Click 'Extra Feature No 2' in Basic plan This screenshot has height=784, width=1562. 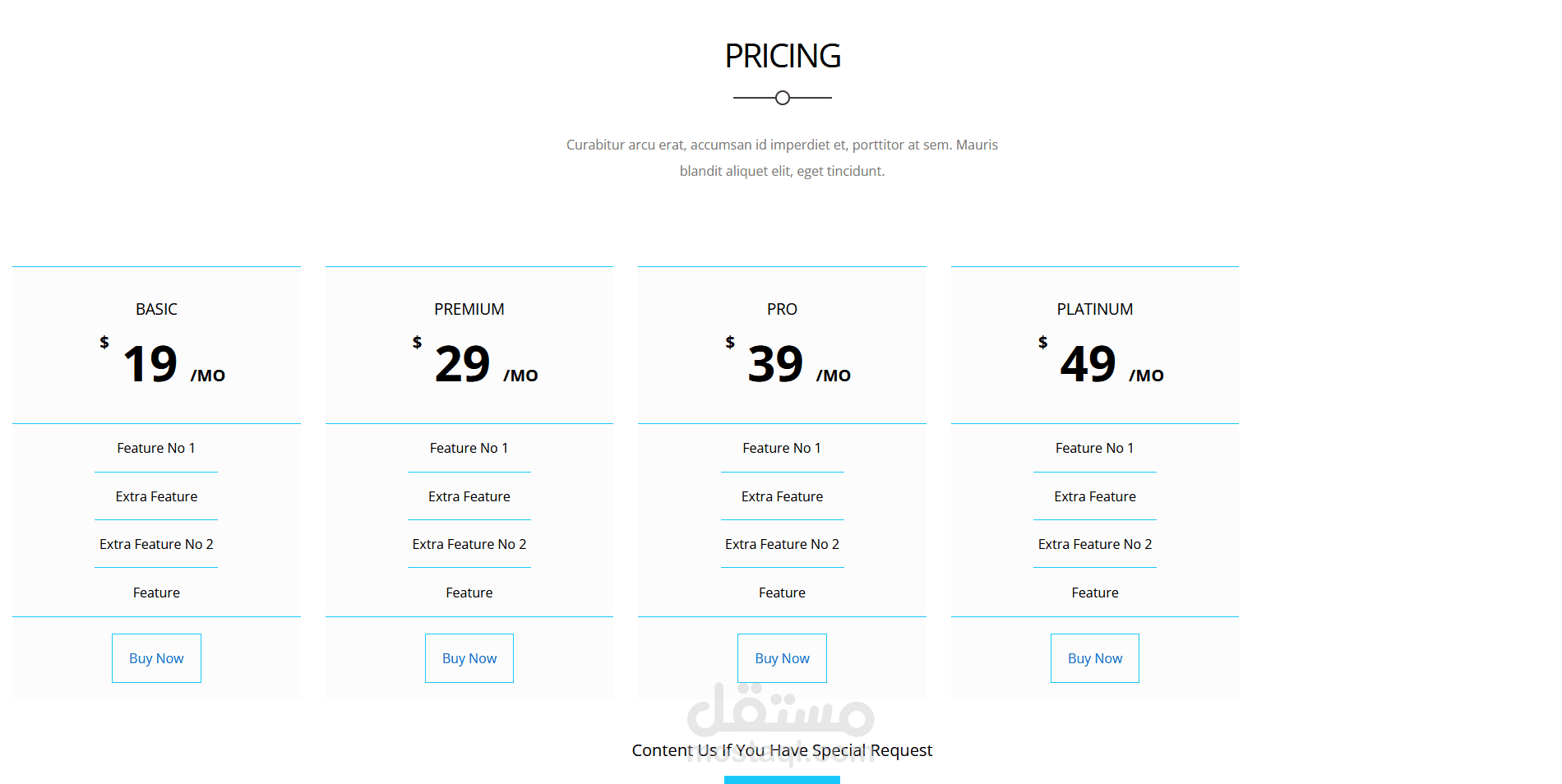point(156,544)
